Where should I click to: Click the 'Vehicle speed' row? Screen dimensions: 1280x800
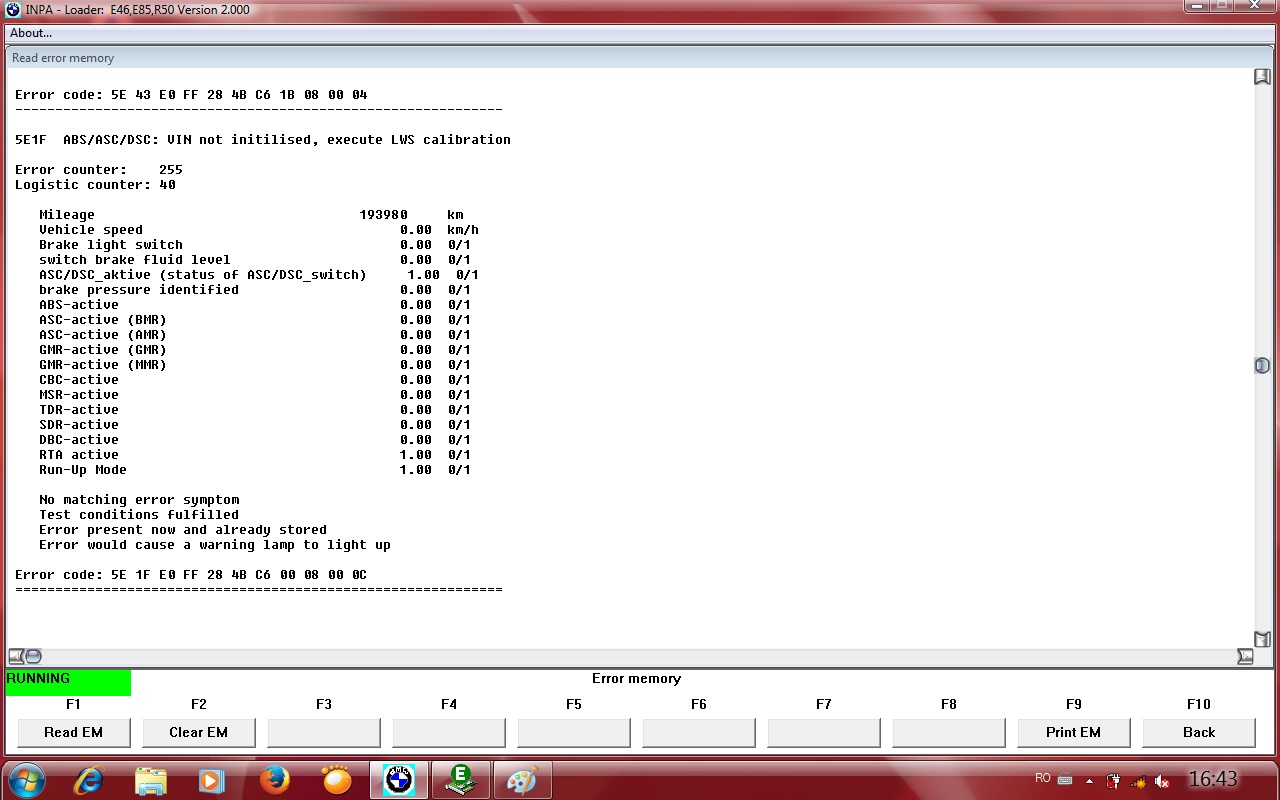pos(259,230)
